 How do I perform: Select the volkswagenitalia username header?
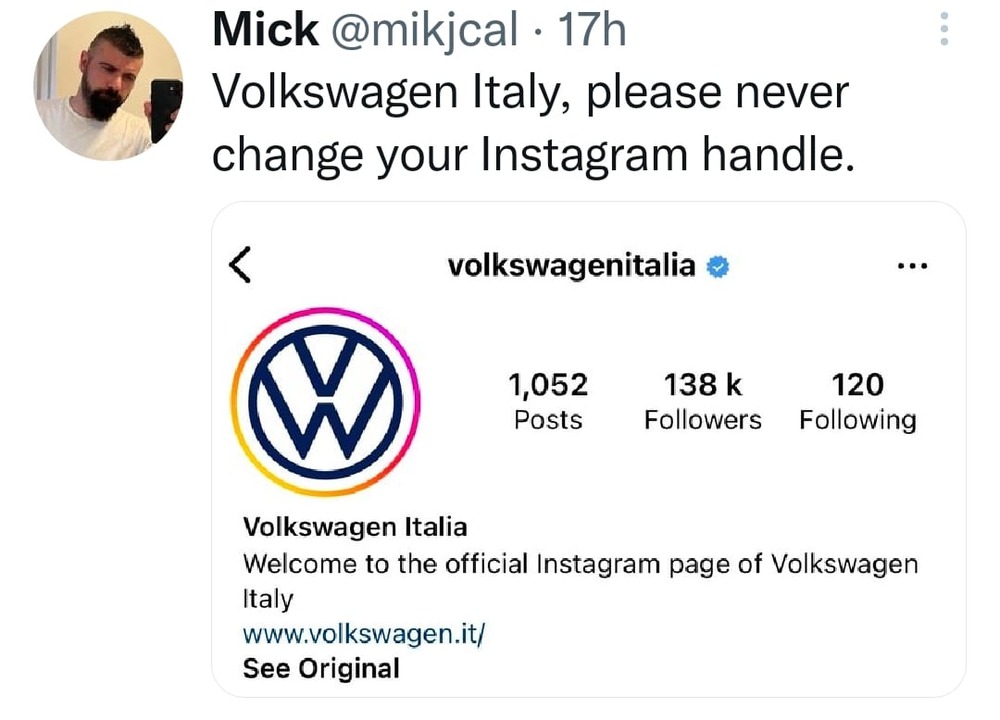(571, 265)
